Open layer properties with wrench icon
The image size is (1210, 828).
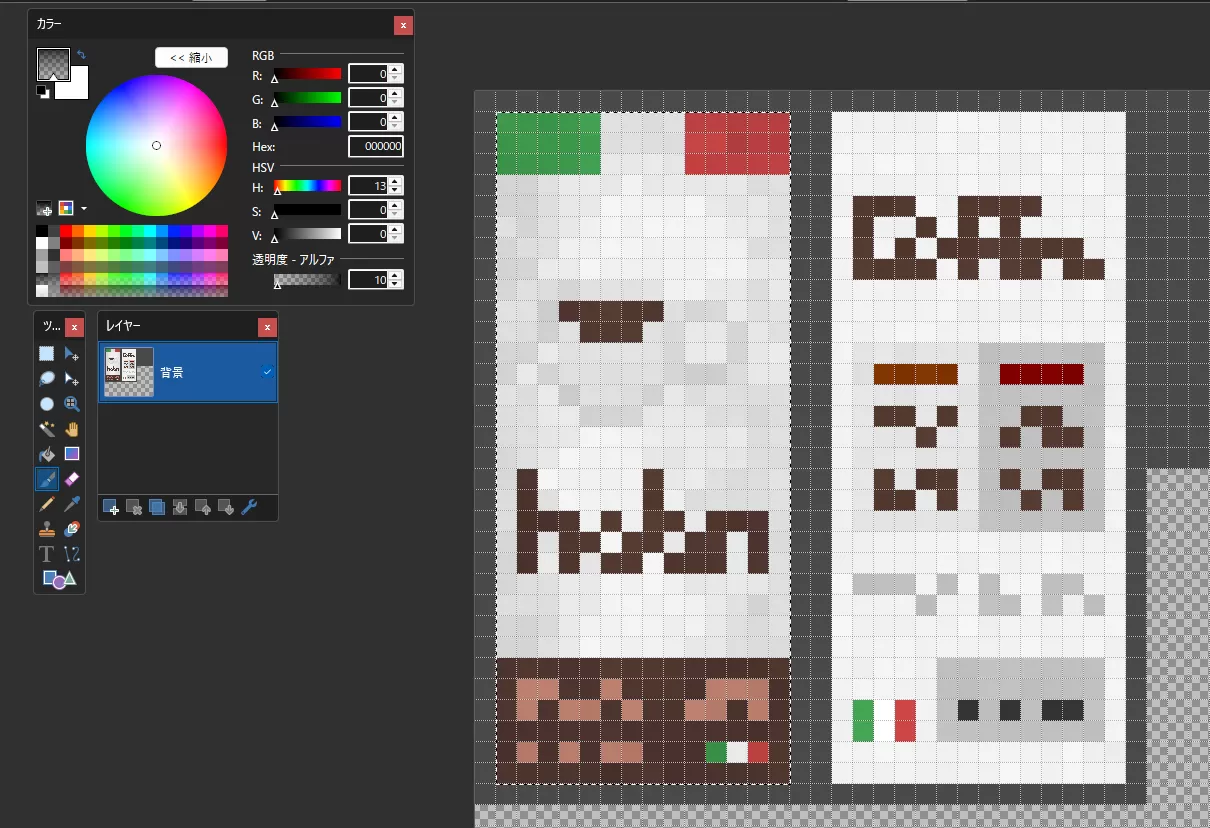coord(249,507)
